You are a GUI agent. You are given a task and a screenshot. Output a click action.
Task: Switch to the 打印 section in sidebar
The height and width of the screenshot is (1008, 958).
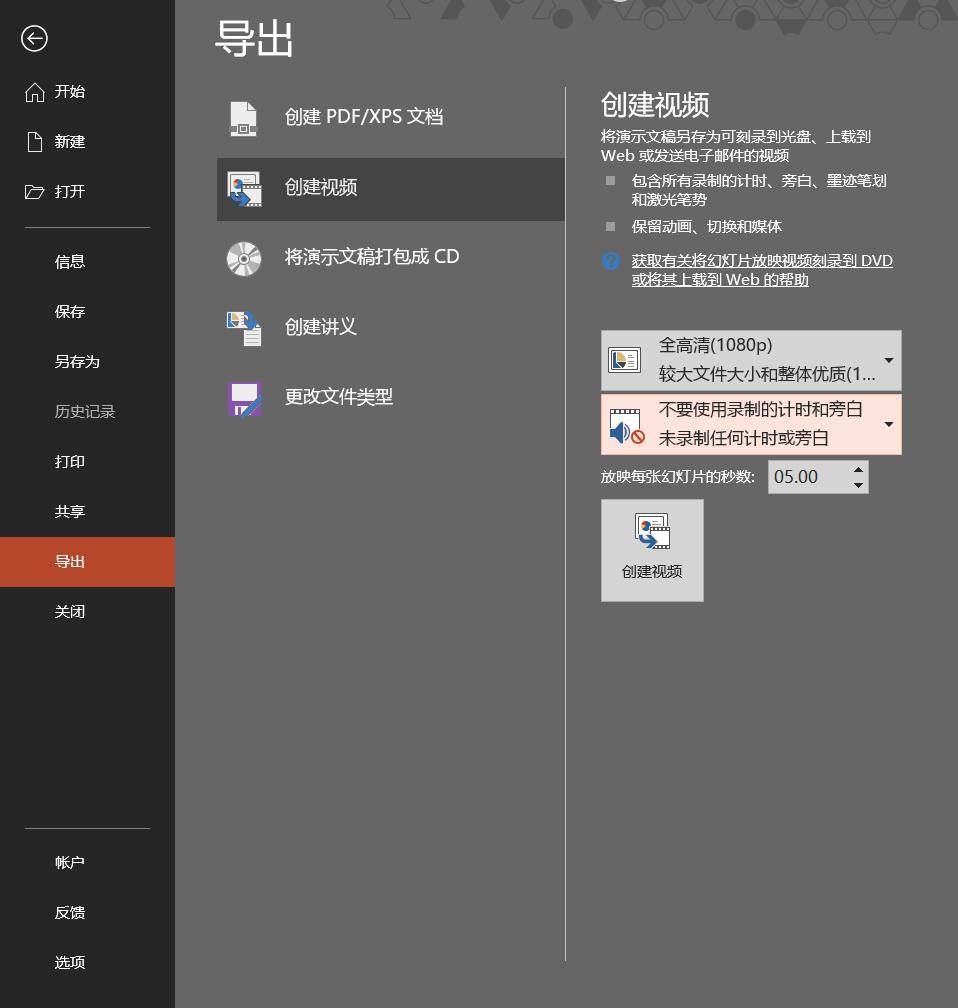click(70, 461)
